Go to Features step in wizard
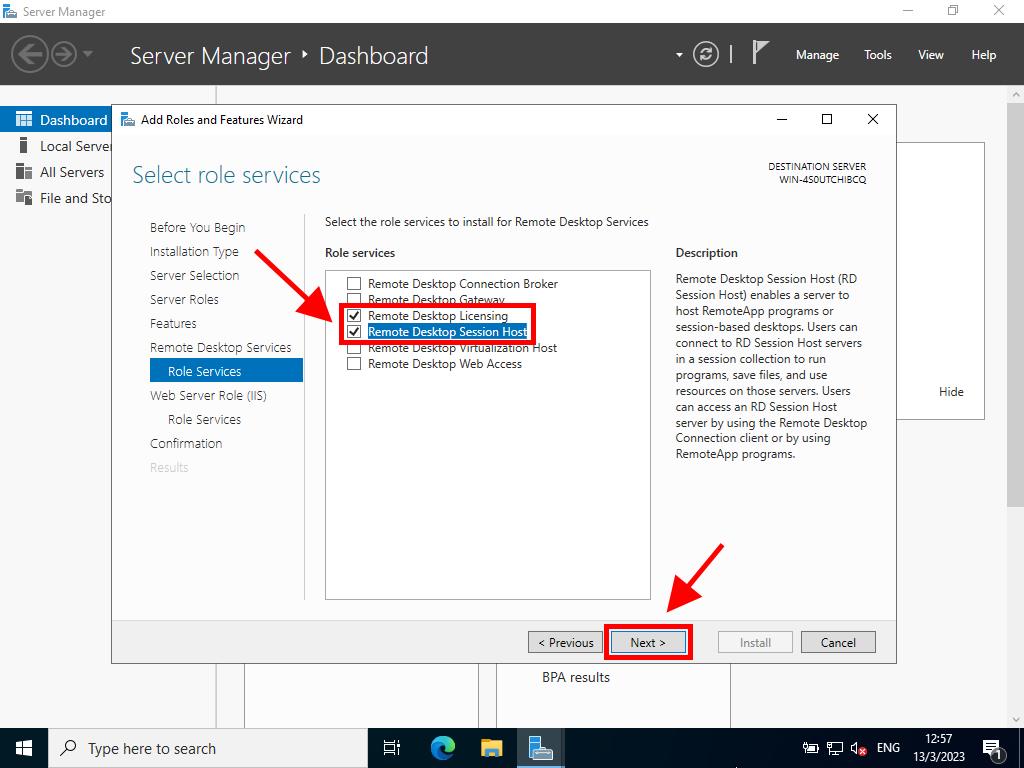 click(173, 323)
